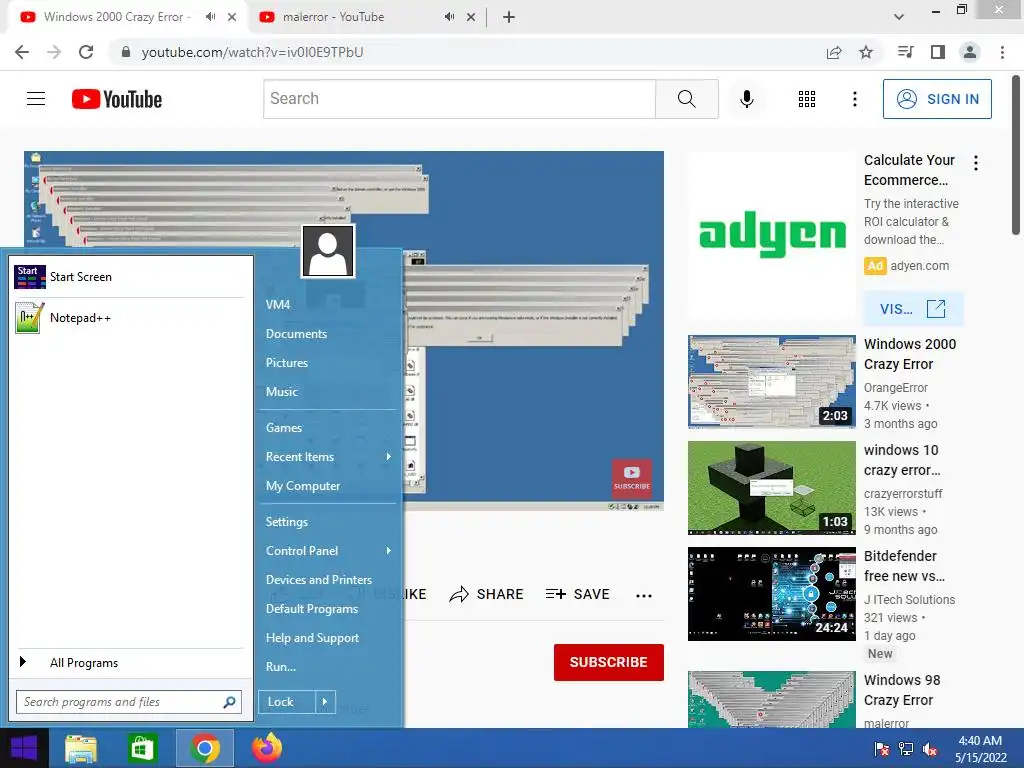Click SHARE under the video
This screenshot has width=1024, height=768.
pyautogui.click(x=487, y=594)
